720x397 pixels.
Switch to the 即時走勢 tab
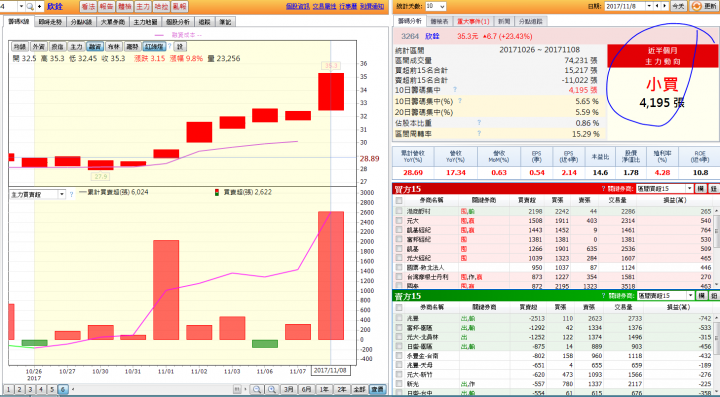(x=50, y=22)
